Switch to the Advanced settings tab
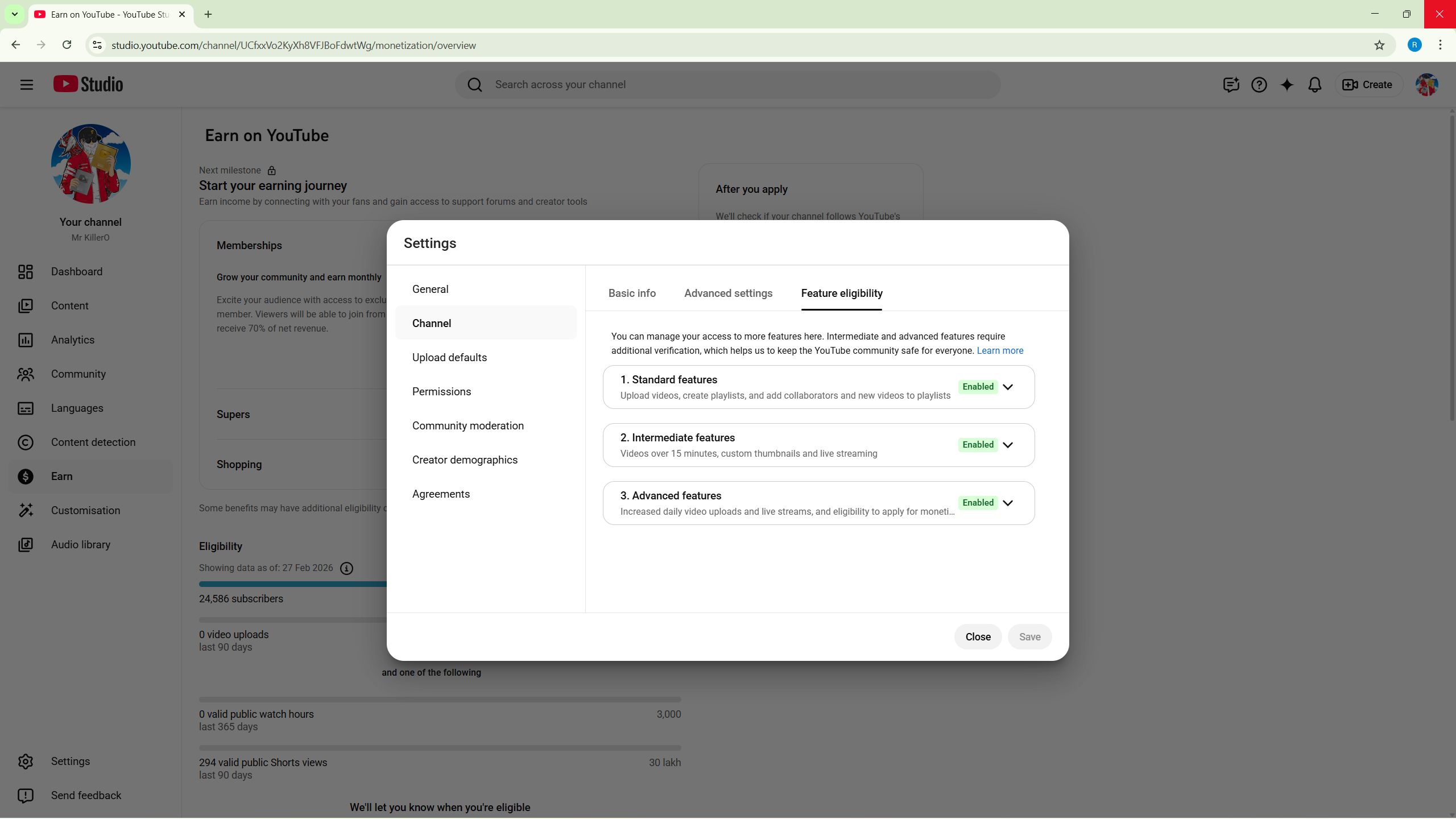1456x819 pixels. click(x=728, y=293)
